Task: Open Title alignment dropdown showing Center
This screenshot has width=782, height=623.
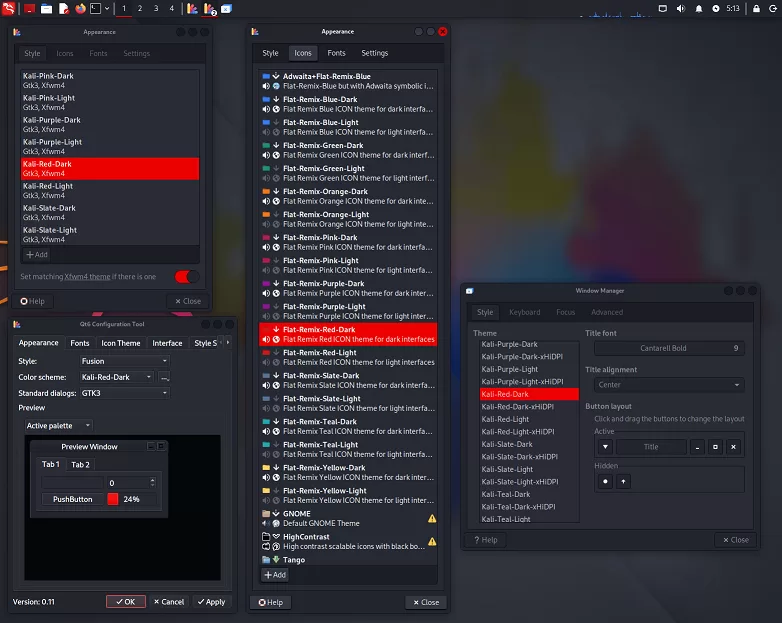Action: [669, 385]
